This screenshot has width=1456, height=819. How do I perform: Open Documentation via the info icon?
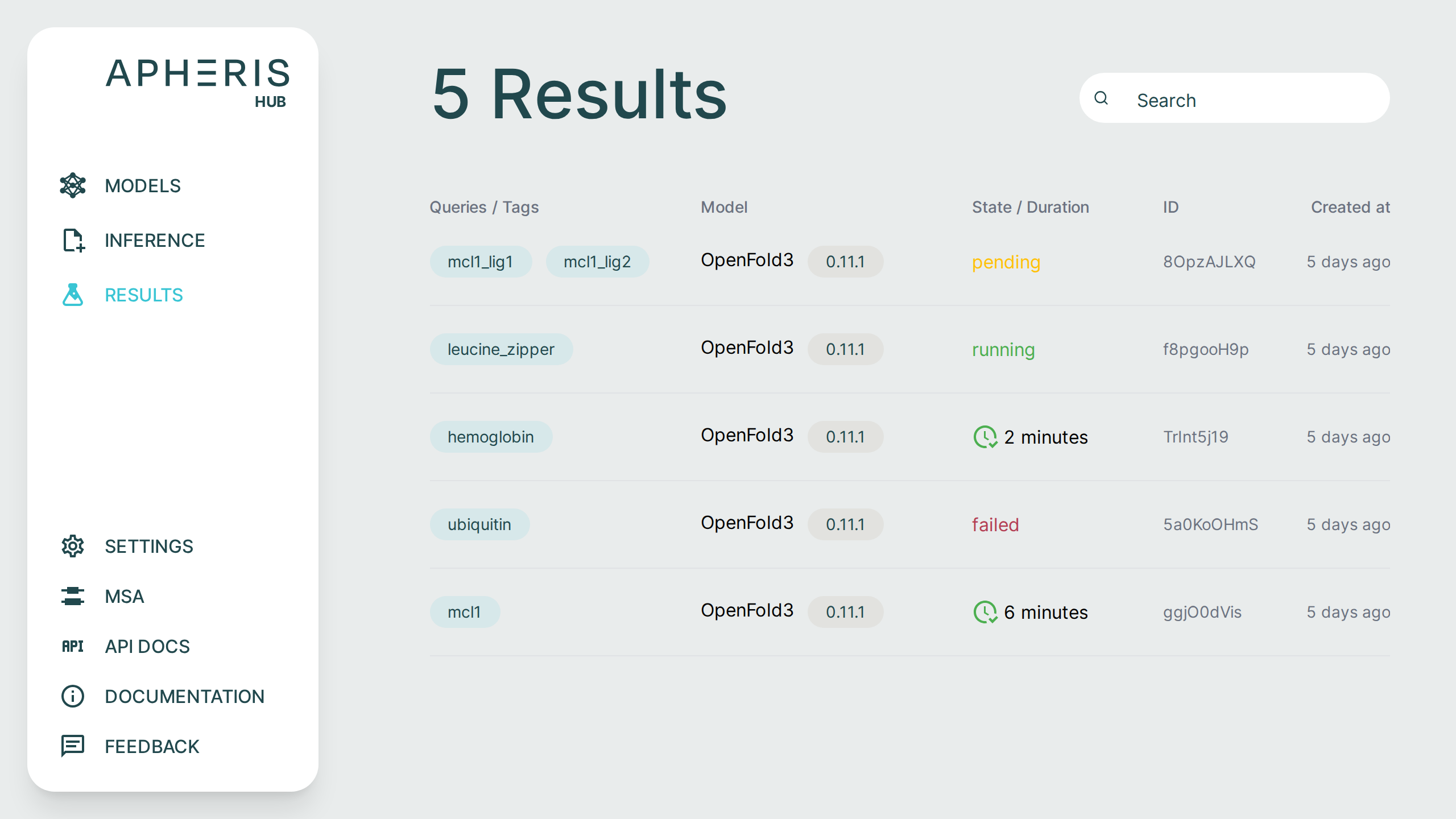click(x=72, y=696)
